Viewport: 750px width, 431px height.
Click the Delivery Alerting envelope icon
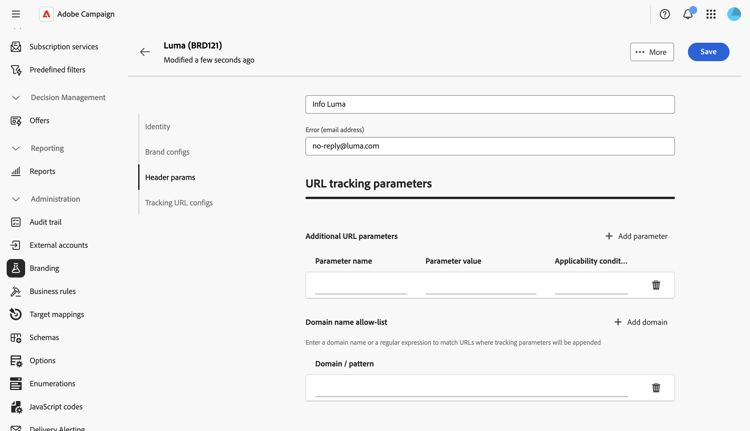point(16,428)
